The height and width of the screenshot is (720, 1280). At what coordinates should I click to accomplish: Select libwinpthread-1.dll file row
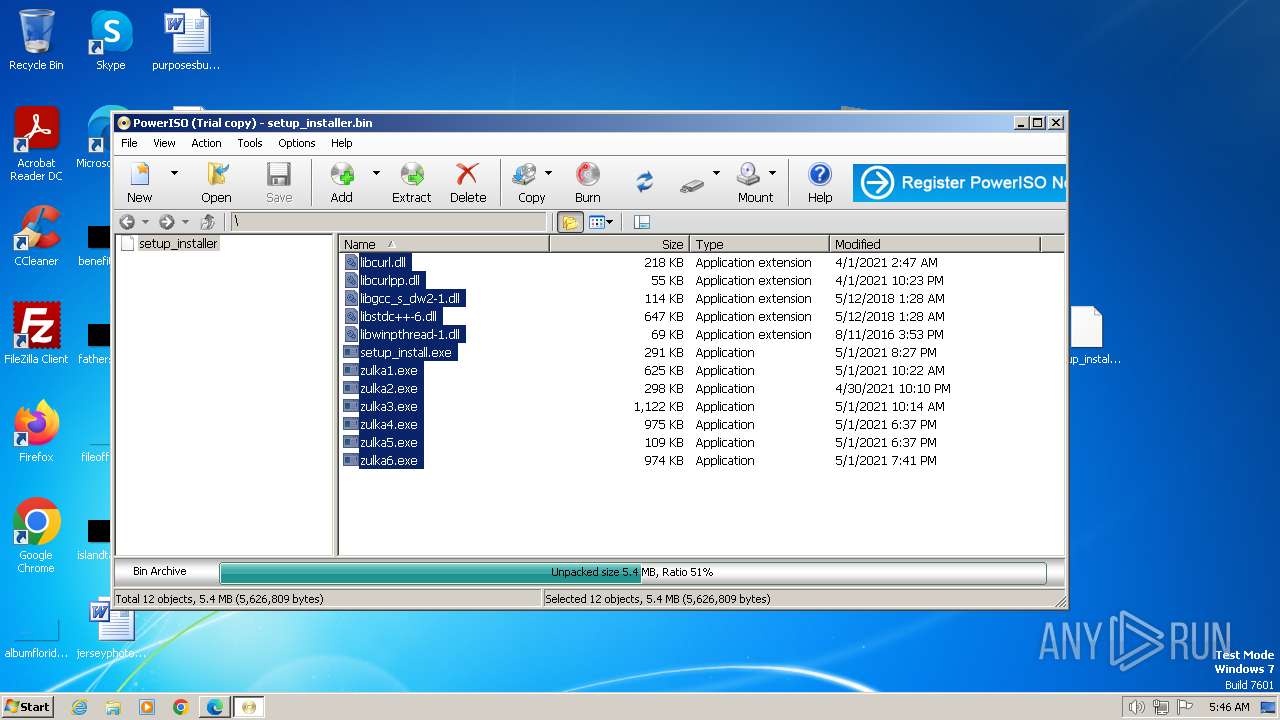[410, 334]
